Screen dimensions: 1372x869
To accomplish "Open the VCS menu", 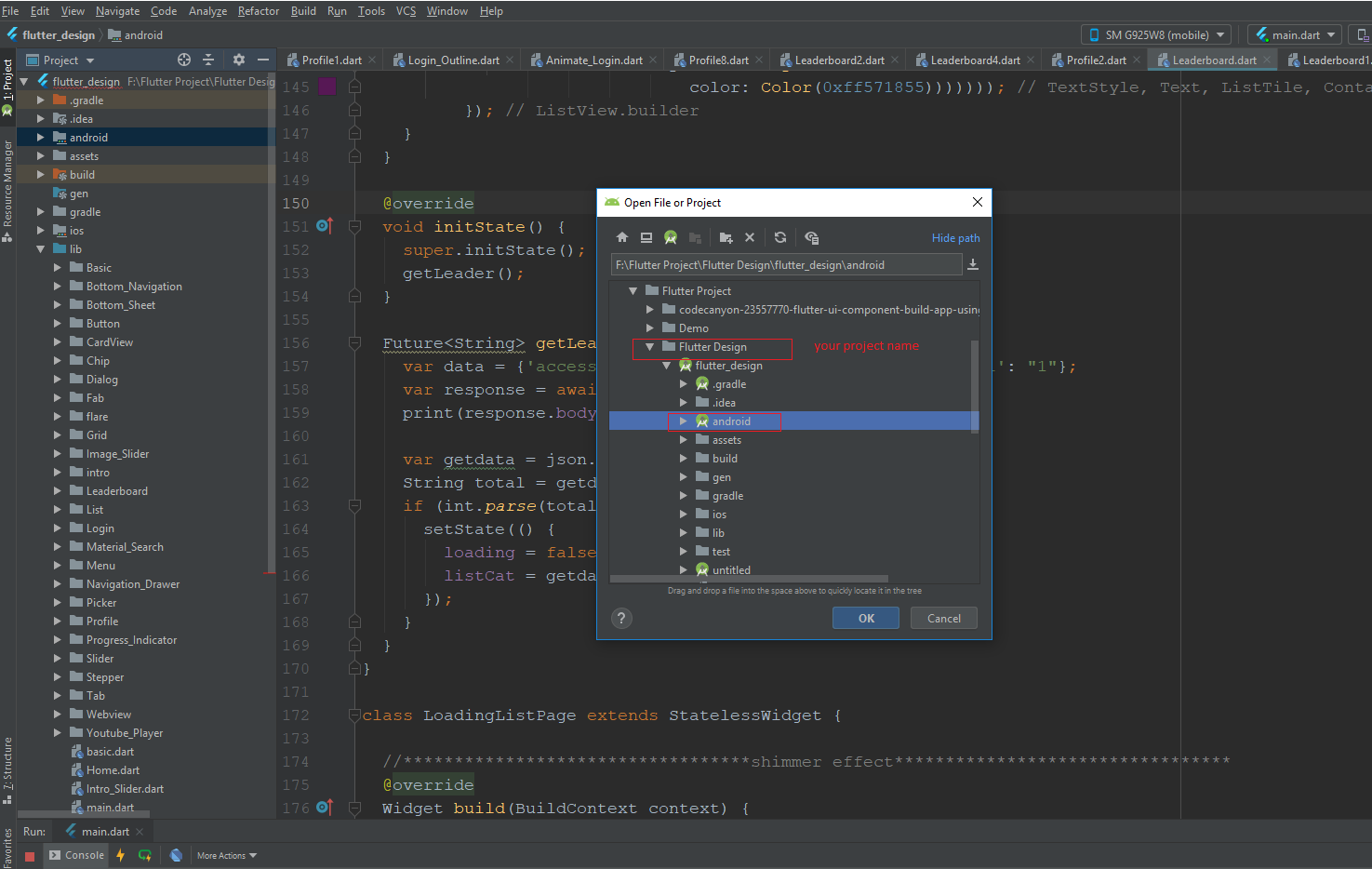I will click(406, 11).
